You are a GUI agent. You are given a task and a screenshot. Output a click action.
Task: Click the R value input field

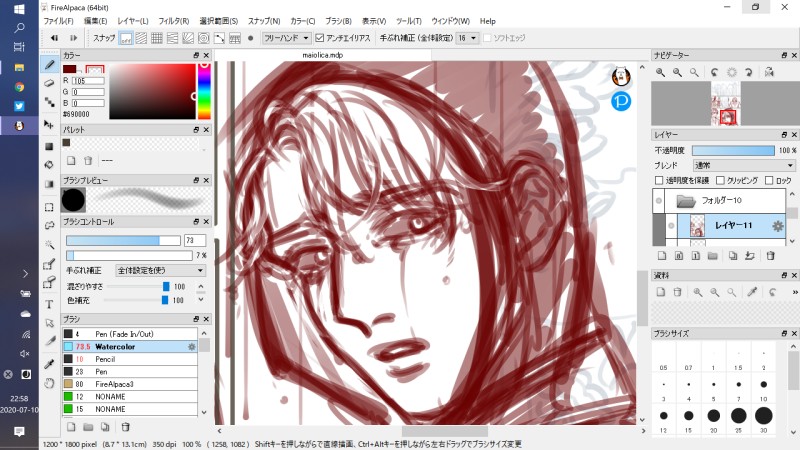pyautogui.click(x=88, y=81)
